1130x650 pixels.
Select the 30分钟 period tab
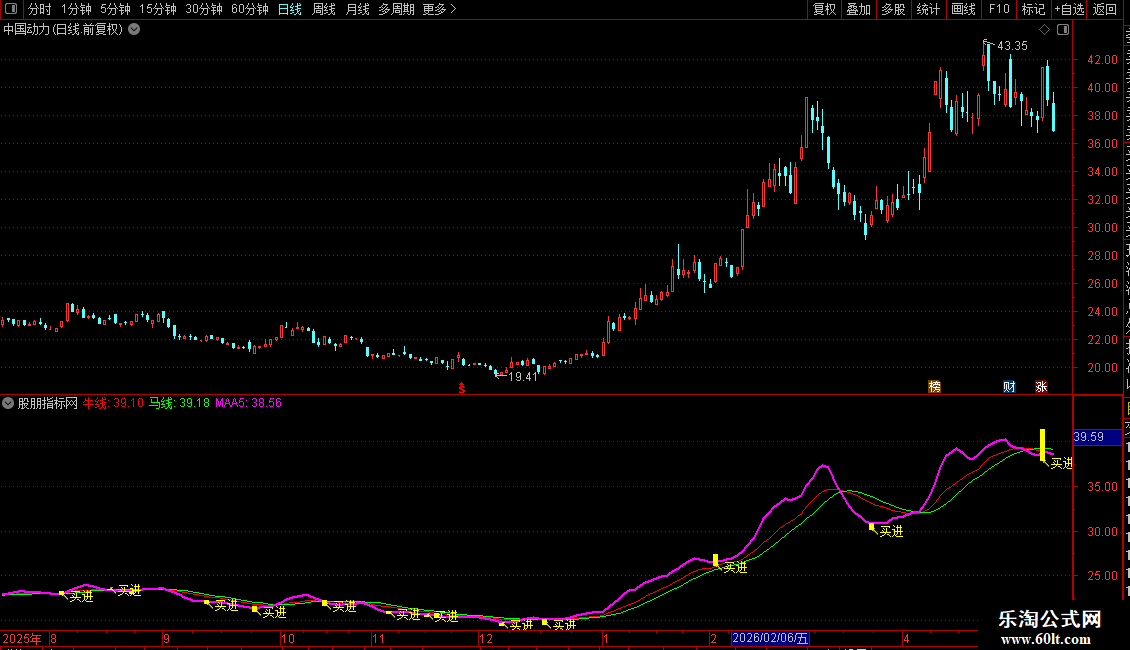click(x=204, y=9)
